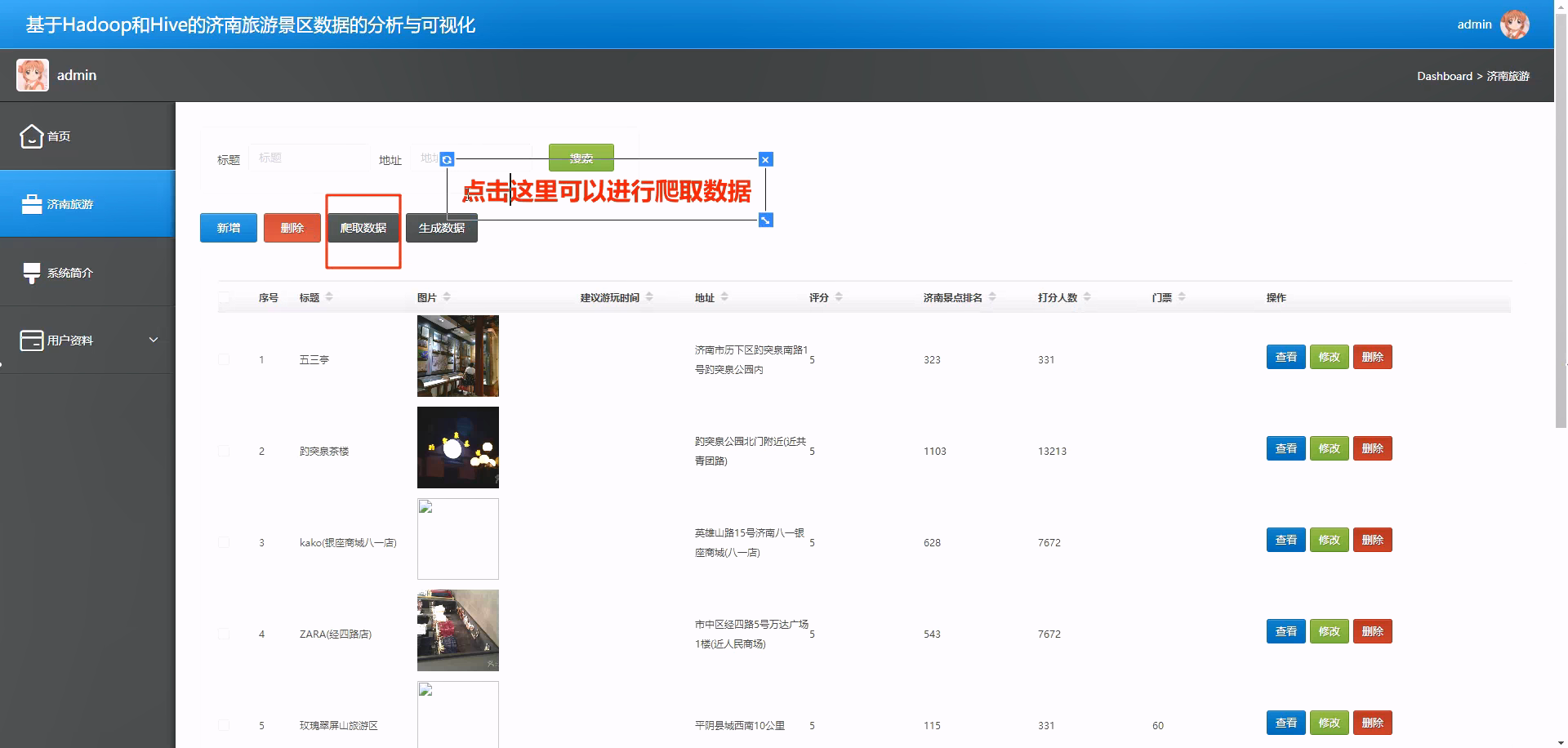Click the card icon beside 用户资料
The image size is (1568, 748).
[x=31, y=340]
